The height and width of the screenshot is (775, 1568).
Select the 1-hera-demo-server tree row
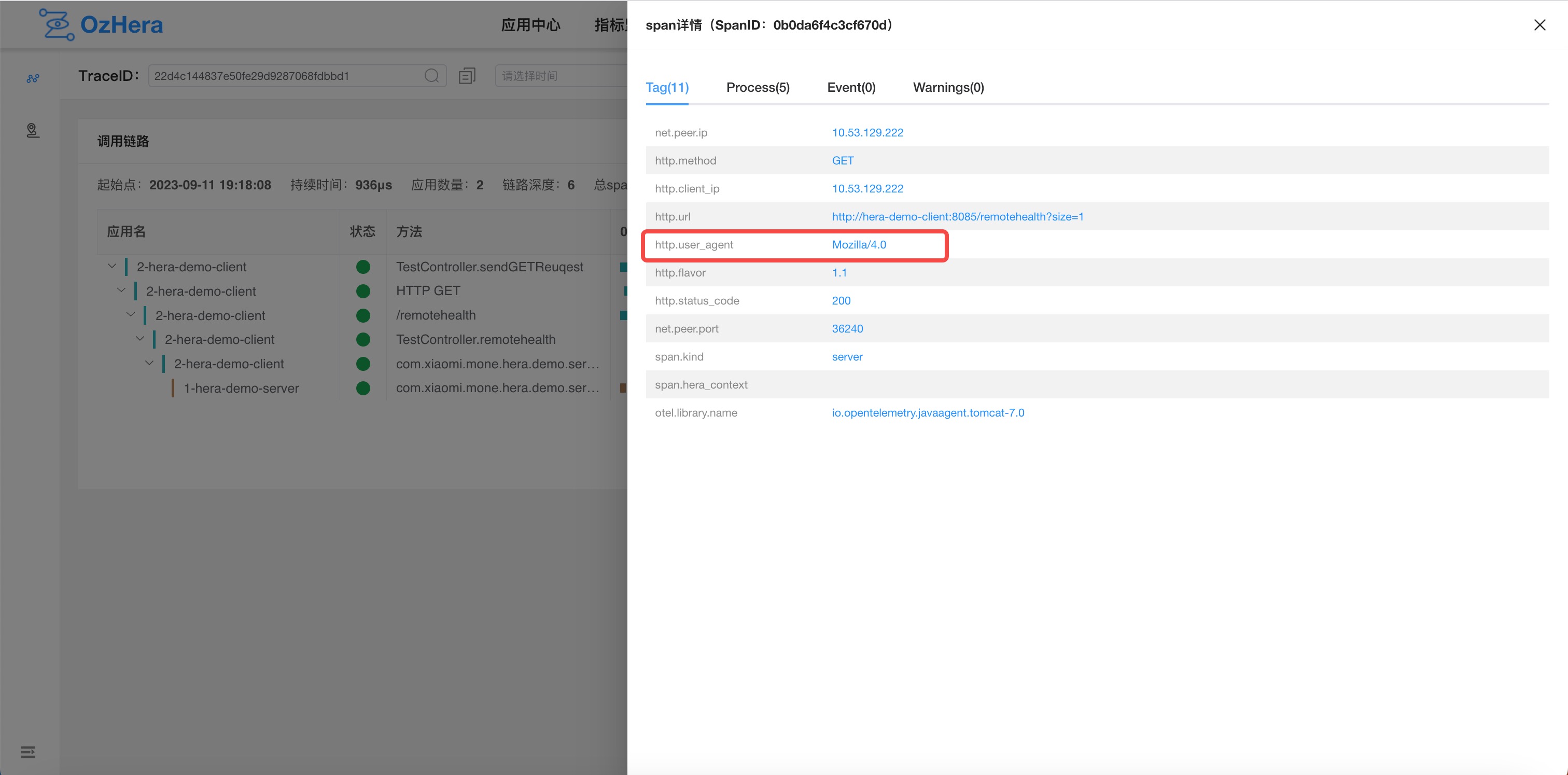[241, 388]
